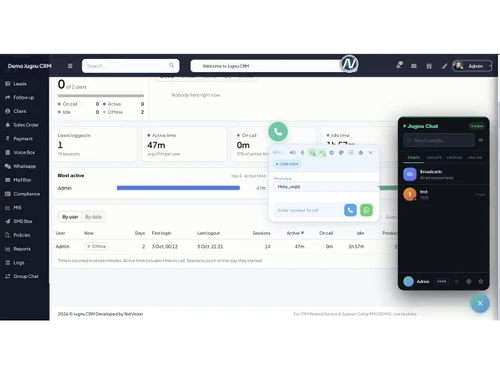The width and height of the screenshot is (500, 375).
Task: Click the green WhatsApp button in dialer
Action: pos(366,210)
